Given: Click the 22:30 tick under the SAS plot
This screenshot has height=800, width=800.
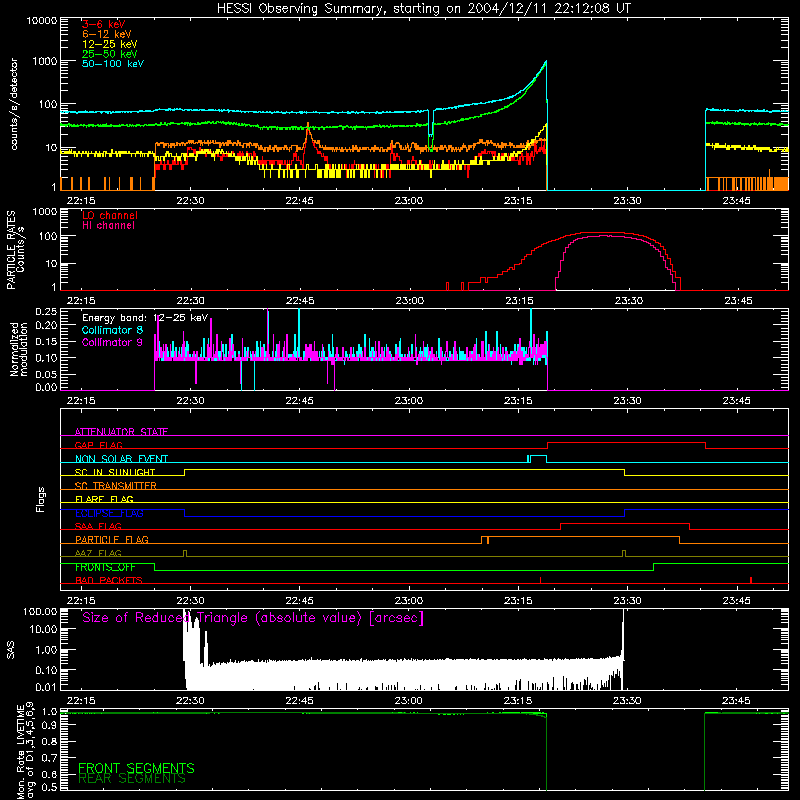Looking at the screenshot, I should pyautogui.click(x=190, y=701).
